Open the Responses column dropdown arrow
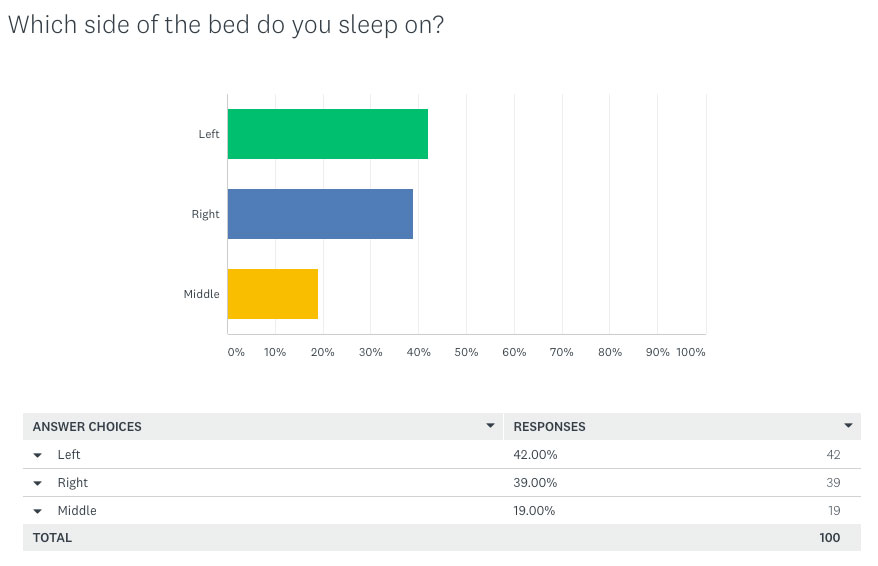The height and width of the screenshot is (566, 878). pyautogui.click(x=848, y=425)
